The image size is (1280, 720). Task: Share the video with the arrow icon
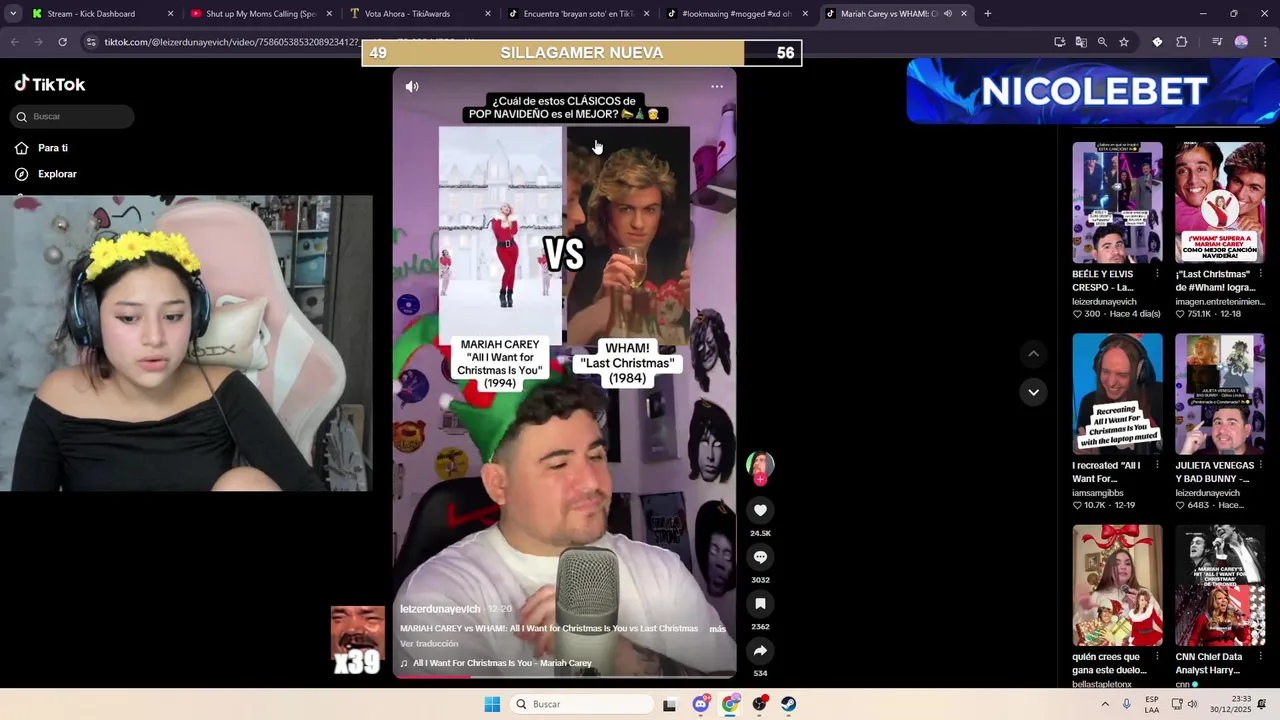tap(760, 651)
